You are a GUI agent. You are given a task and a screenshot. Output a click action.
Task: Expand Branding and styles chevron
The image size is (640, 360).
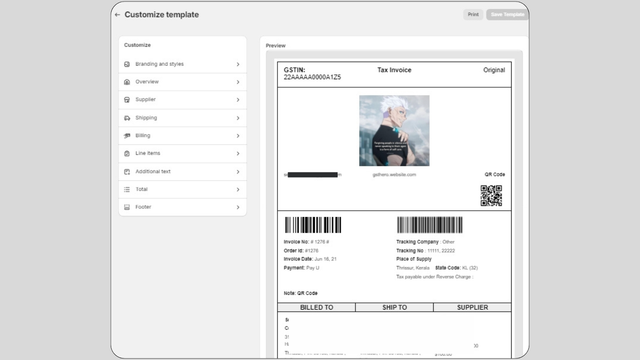[238, 64]
